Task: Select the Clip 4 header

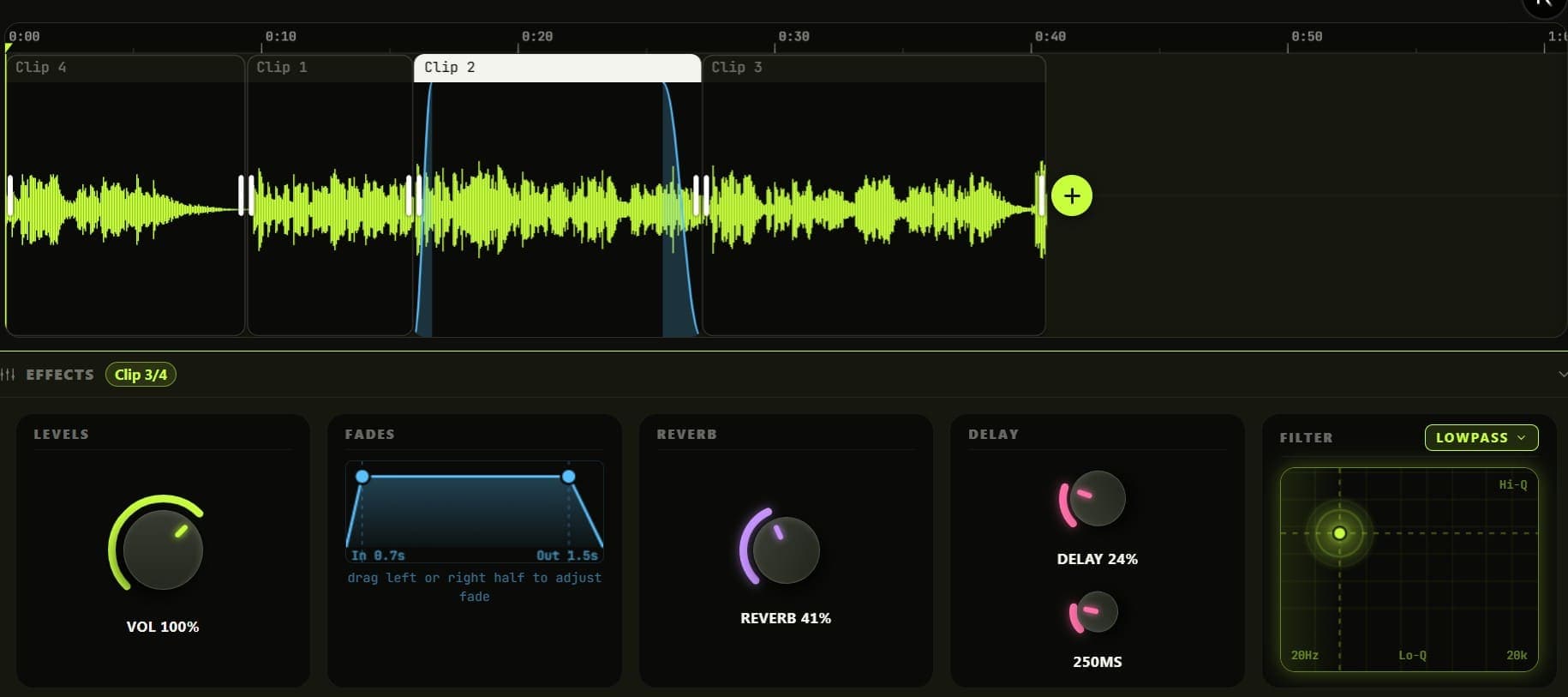Action: pos(125,68)
